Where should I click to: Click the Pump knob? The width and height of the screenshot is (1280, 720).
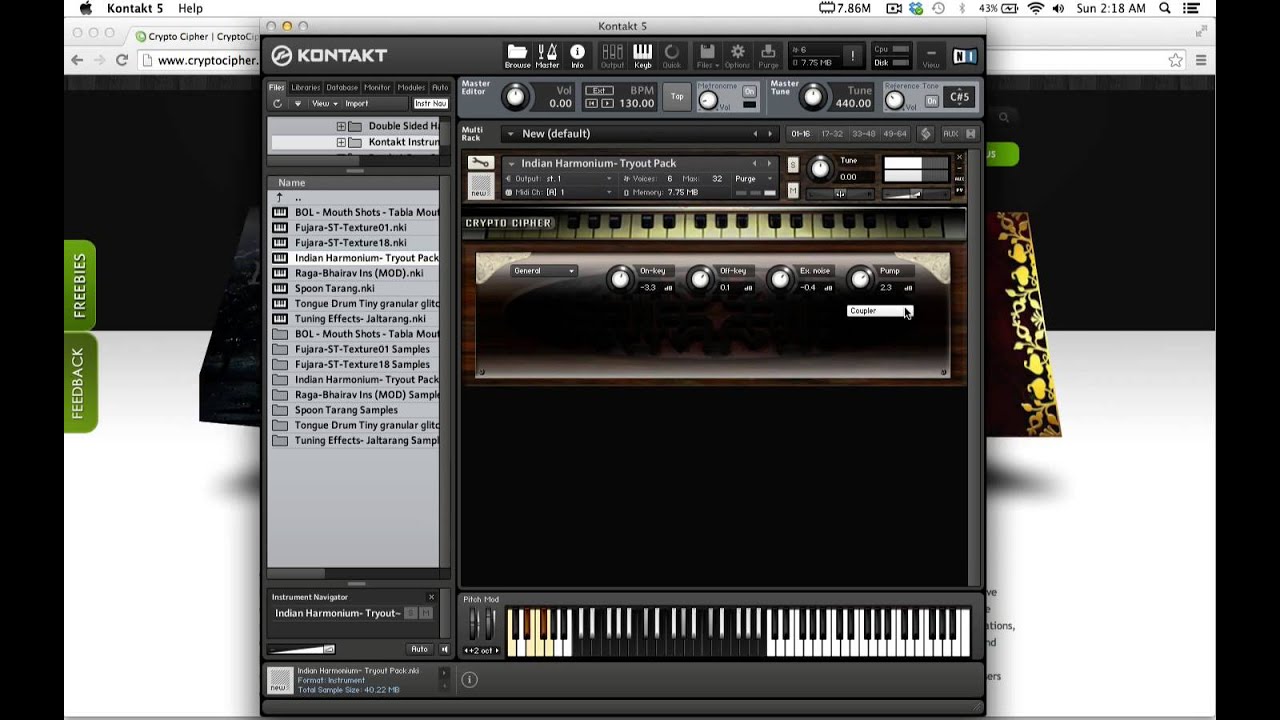(861, 279)
